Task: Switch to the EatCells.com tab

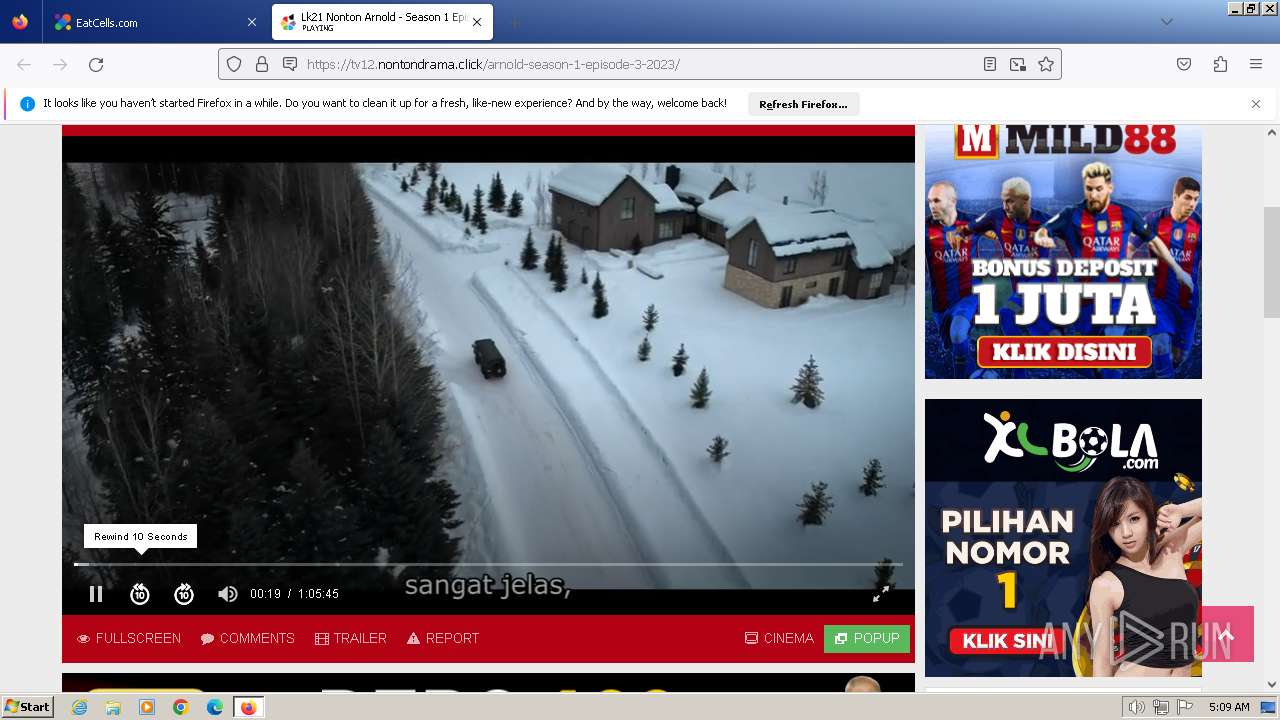Action: click(x=152, y=22)
